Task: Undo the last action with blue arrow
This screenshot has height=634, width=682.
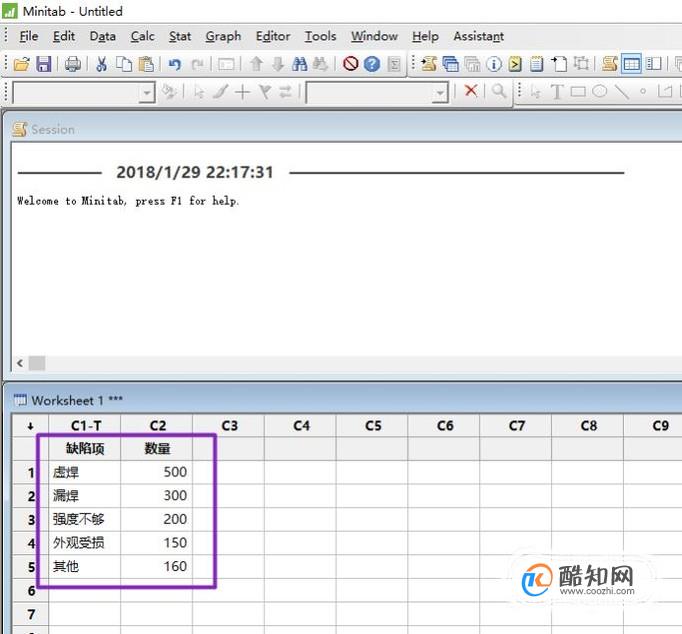Action: point(174,64)
